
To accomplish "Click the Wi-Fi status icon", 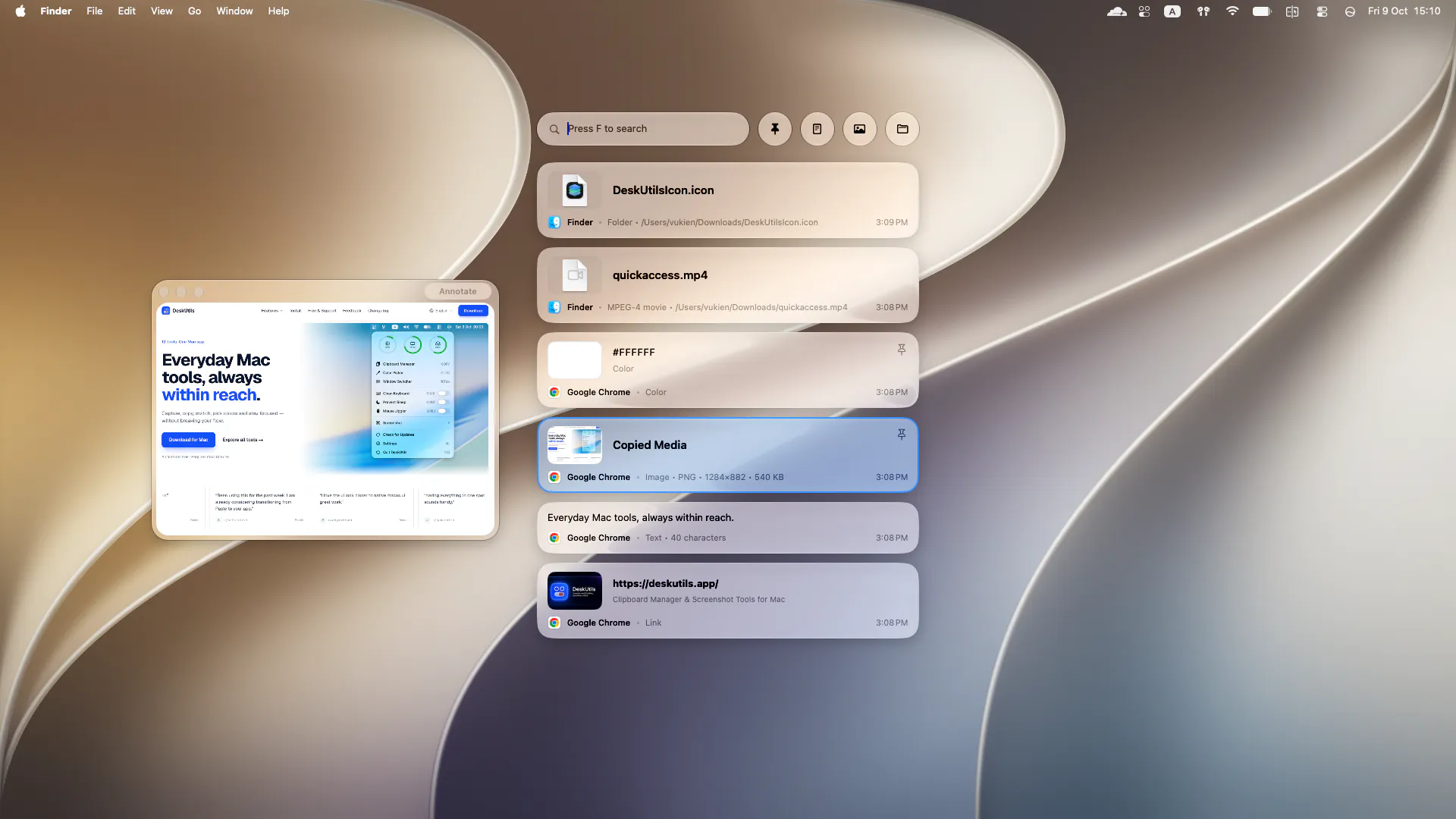I will [x=1232, y=11].
